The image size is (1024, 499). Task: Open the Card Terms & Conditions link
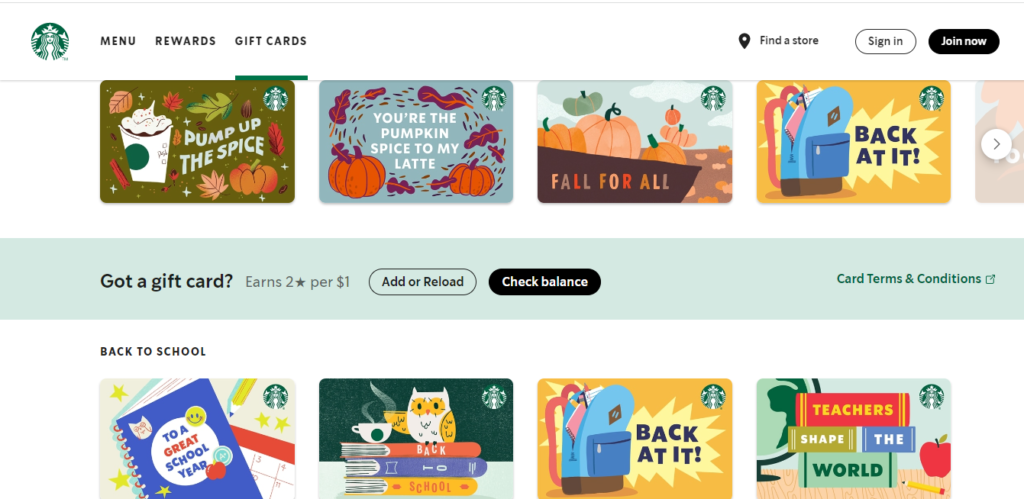point(909,279)
